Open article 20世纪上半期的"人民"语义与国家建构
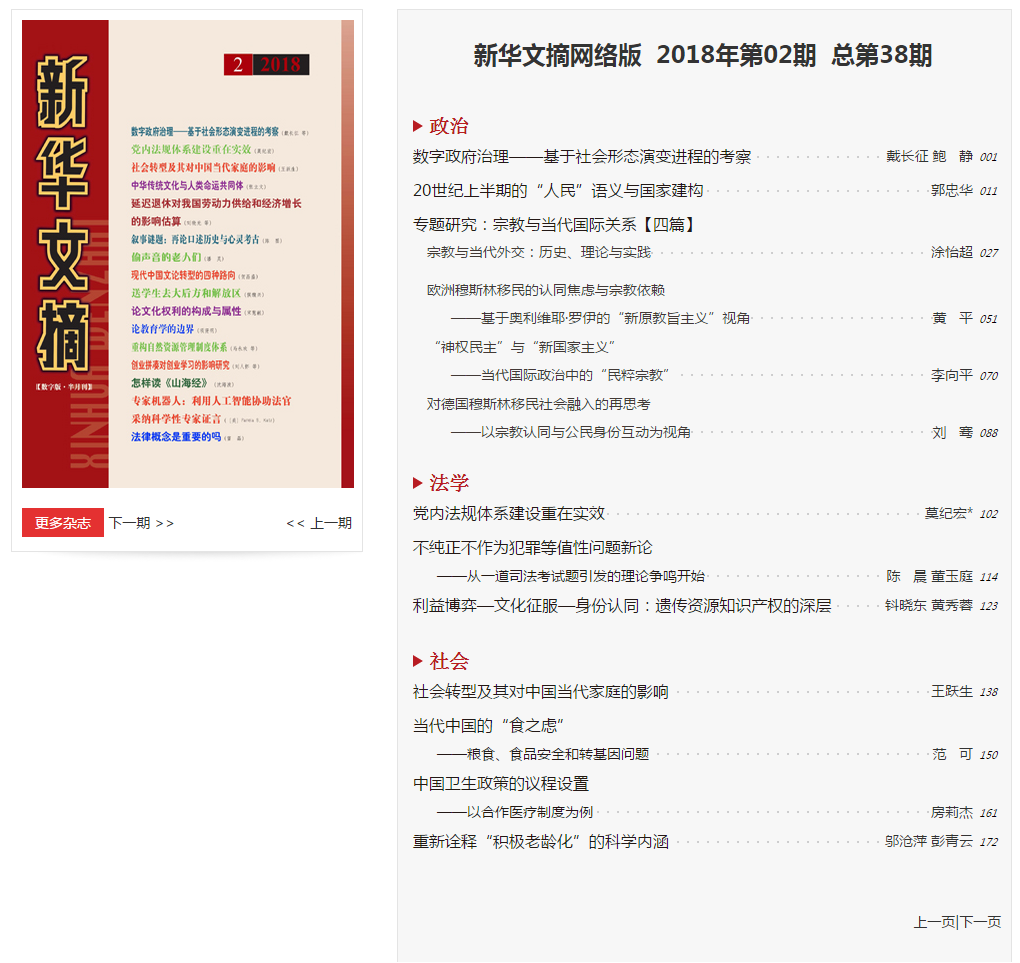 coord(558,191)
